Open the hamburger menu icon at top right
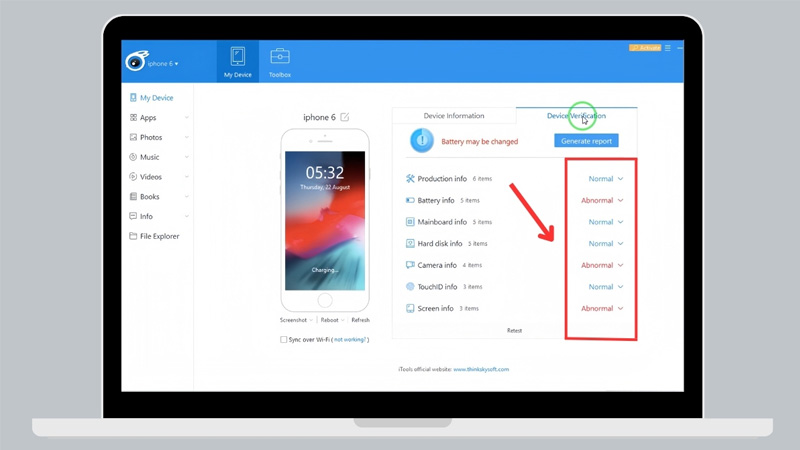The height and width of the screenshot is (450, 800). [668, 48]
